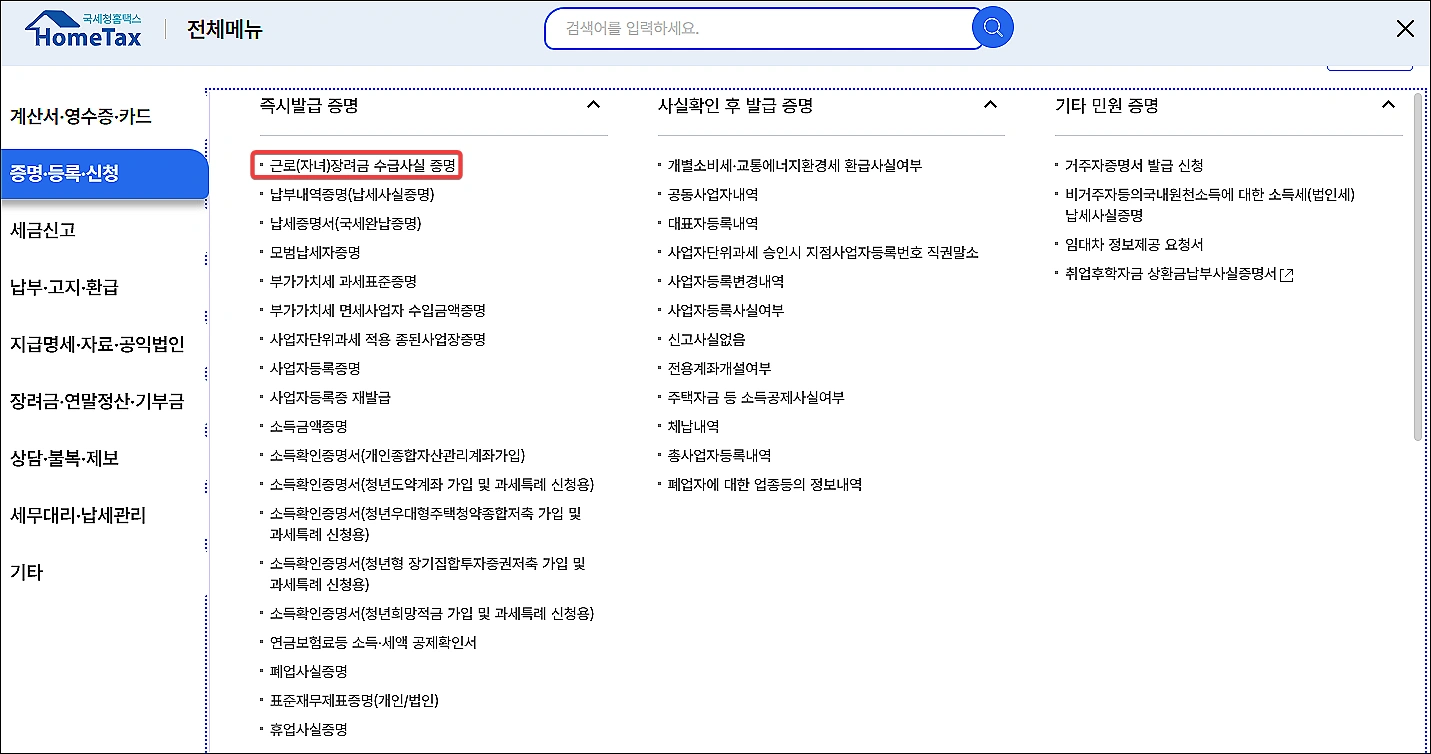Select 장려금·연말정산·기부금 in the sidebar
The width and height of the screenshot is (1431, 754).
tap(97, 400)
